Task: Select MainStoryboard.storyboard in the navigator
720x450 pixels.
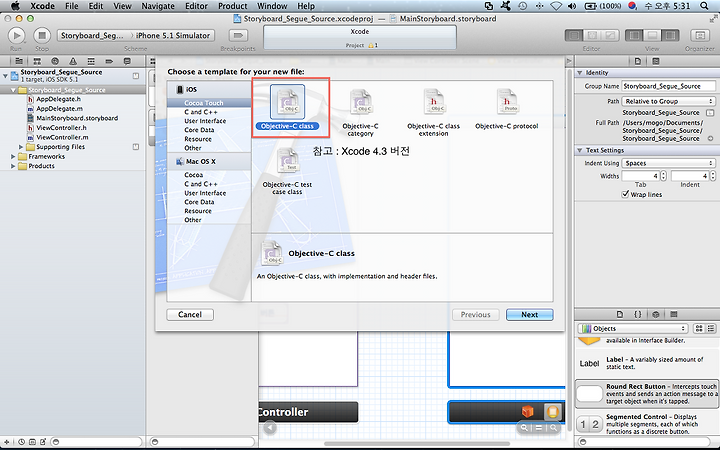Action: (x=77, y=118)
